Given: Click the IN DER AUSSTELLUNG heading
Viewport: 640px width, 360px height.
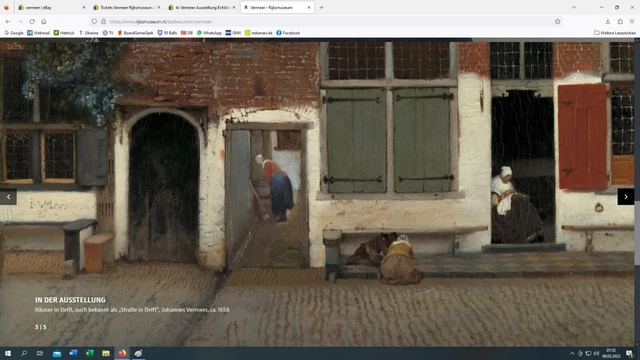Looking at the screenshot, I should pos(70,300).
